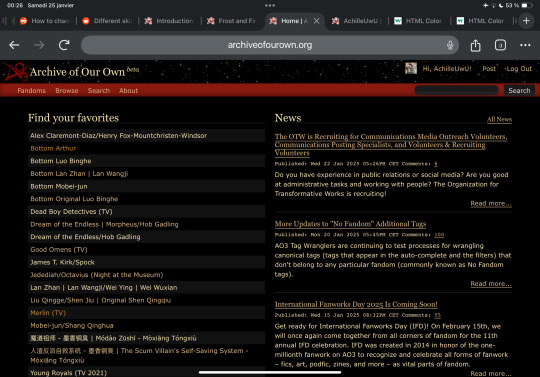This screenshot has width=540, height=377.
Task: Open the Bottom Luo Binghe tag
Action: coord(61,161)
